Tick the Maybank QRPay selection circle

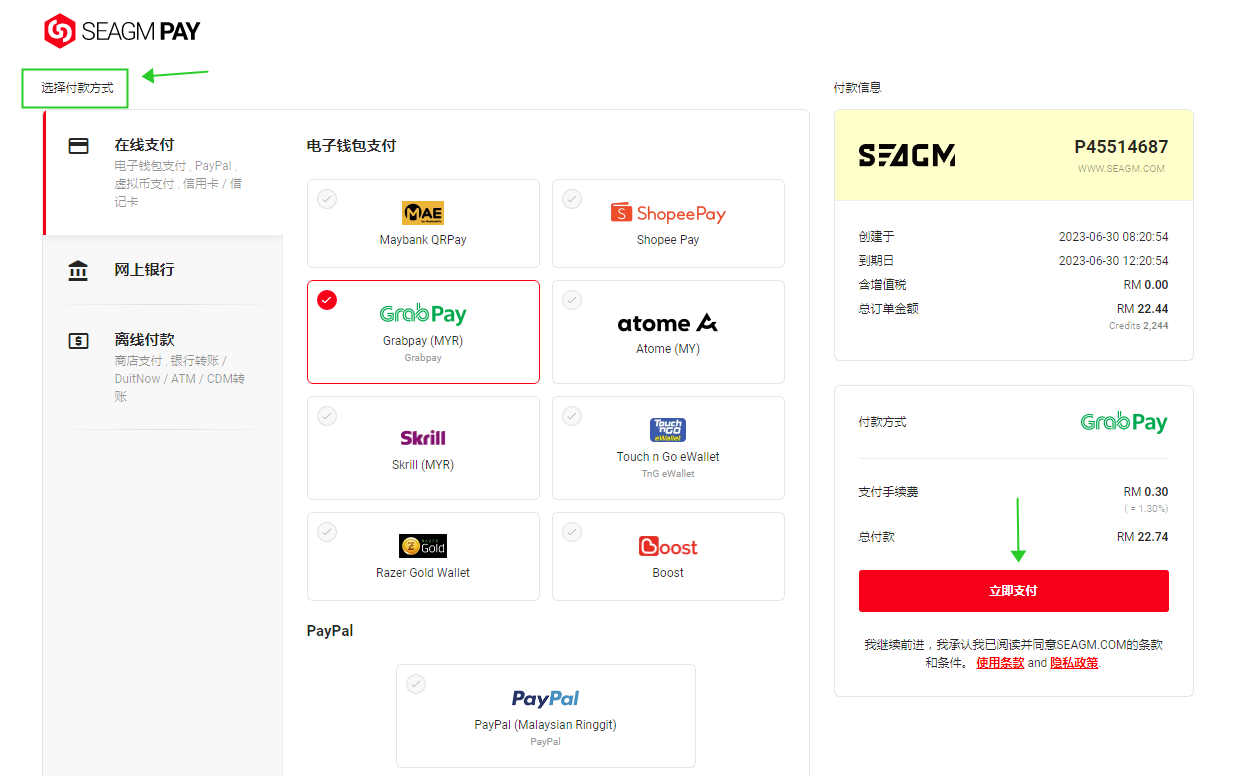click(x=327, y=199)
